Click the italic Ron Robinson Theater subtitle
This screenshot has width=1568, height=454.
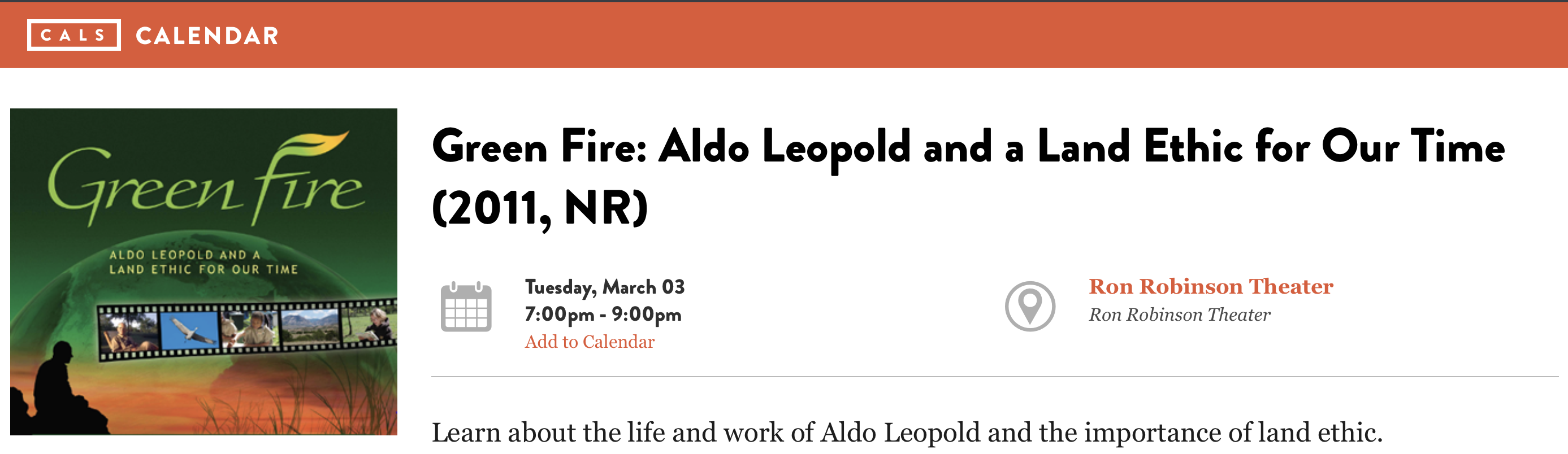[1179, 315]
